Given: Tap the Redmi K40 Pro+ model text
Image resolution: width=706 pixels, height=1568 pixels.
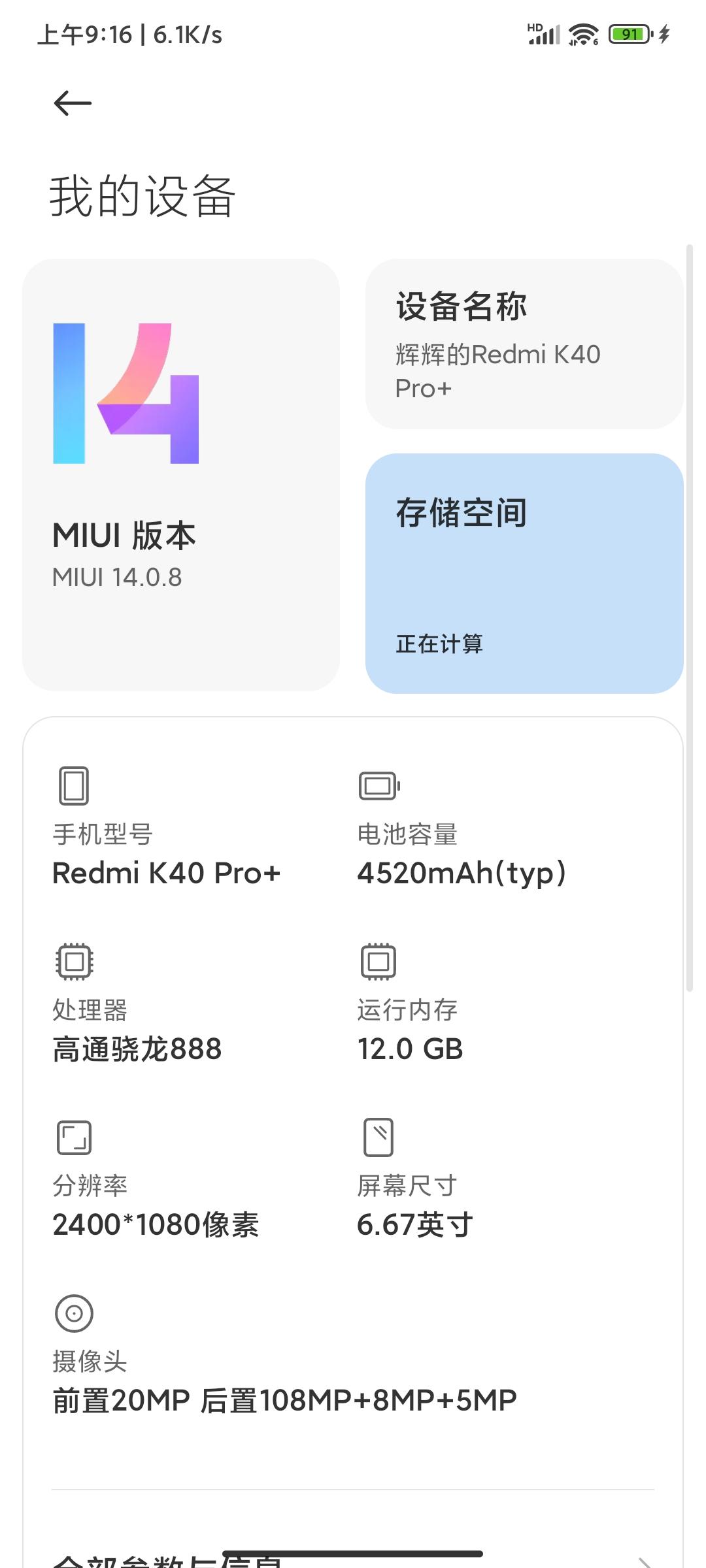Looking at the screenshot, I should tap(166, 874).
